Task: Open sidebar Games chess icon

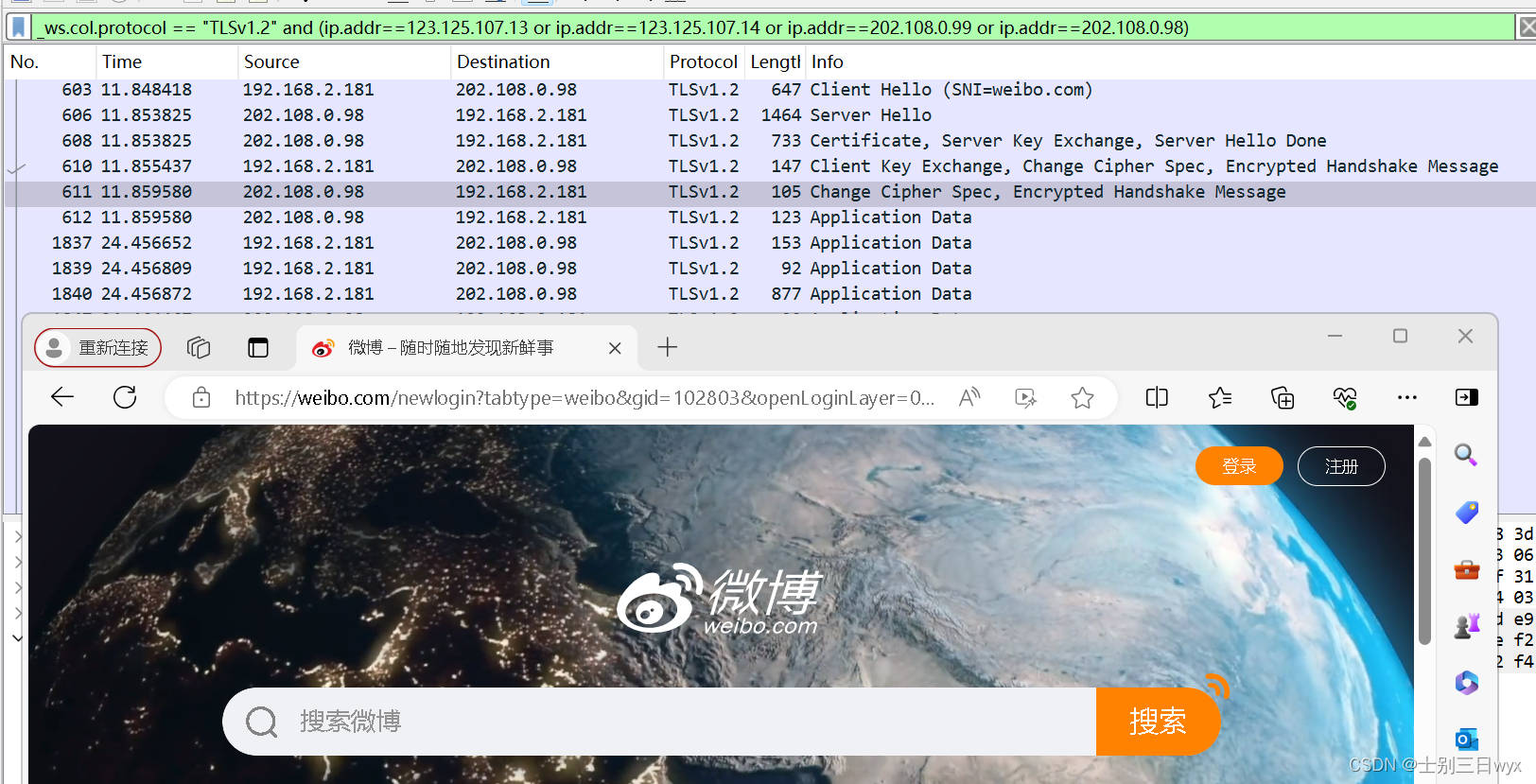Action: tap(1466, 625)
